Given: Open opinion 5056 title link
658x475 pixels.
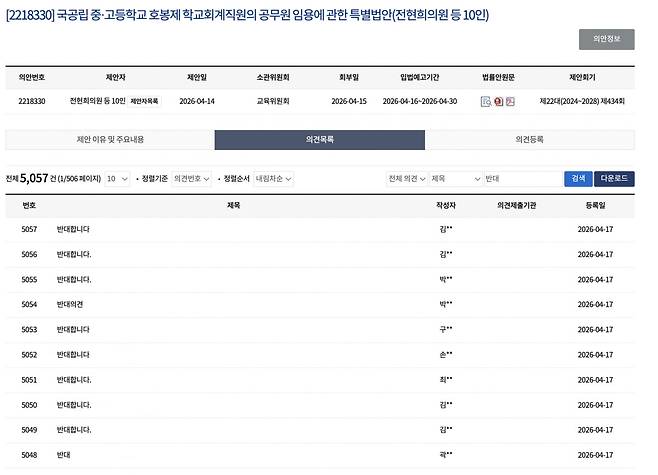Looking at the screenshot, I should [74, 254].
